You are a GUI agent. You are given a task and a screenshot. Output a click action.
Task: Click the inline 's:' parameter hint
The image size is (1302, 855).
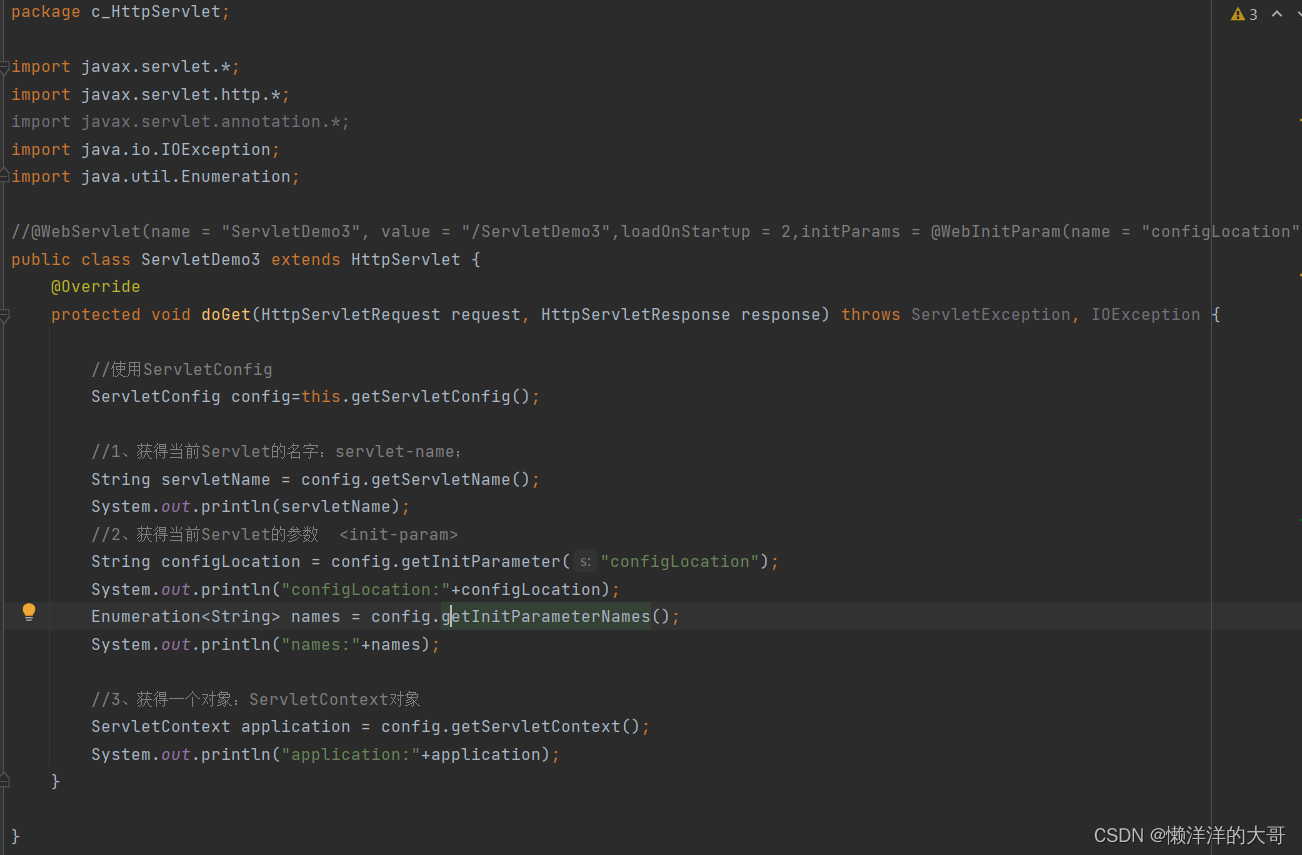[x=584, y=561]
